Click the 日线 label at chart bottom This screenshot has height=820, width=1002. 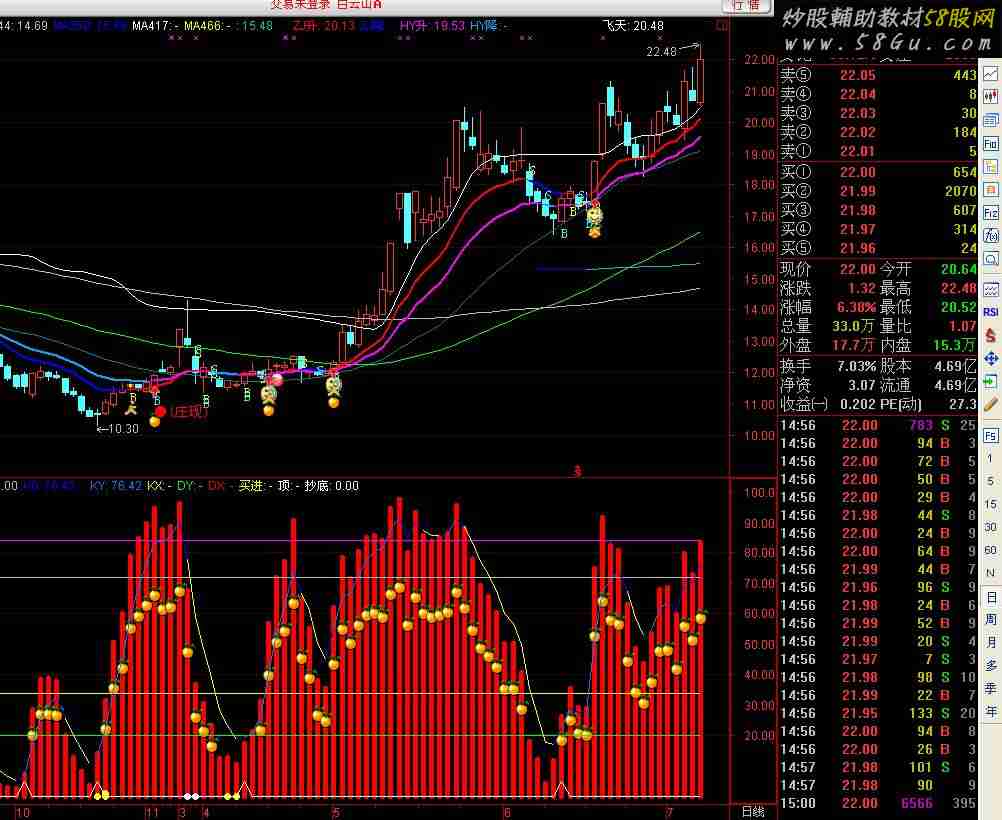point(752,810)
